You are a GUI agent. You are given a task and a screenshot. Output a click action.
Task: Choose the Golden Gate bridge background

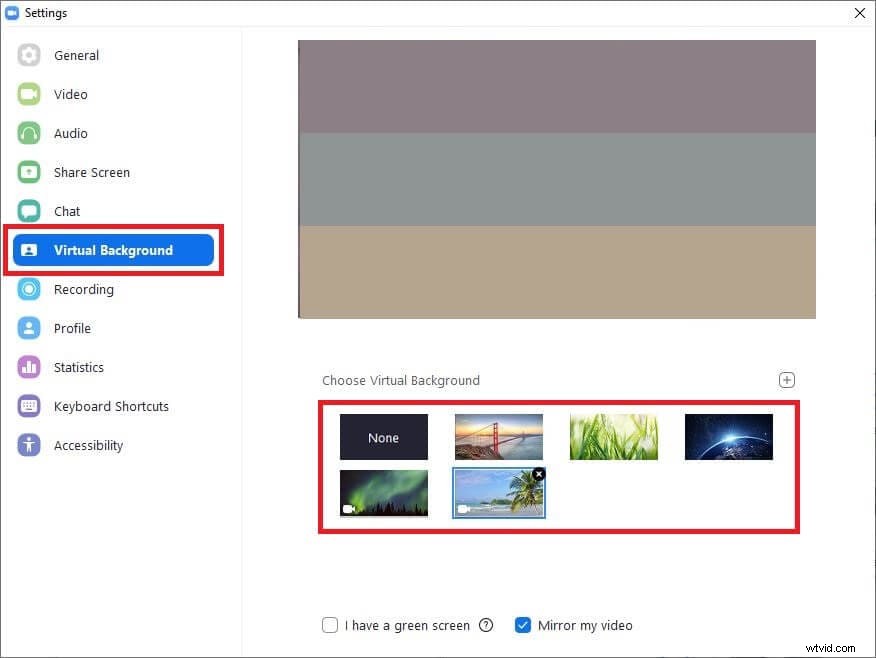(x=499, y=437)
